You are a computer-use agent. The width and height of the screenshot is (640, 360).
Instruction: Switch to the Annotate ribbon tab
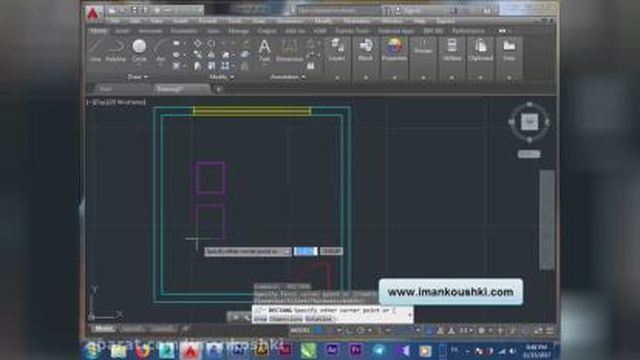tap(150, 31)
